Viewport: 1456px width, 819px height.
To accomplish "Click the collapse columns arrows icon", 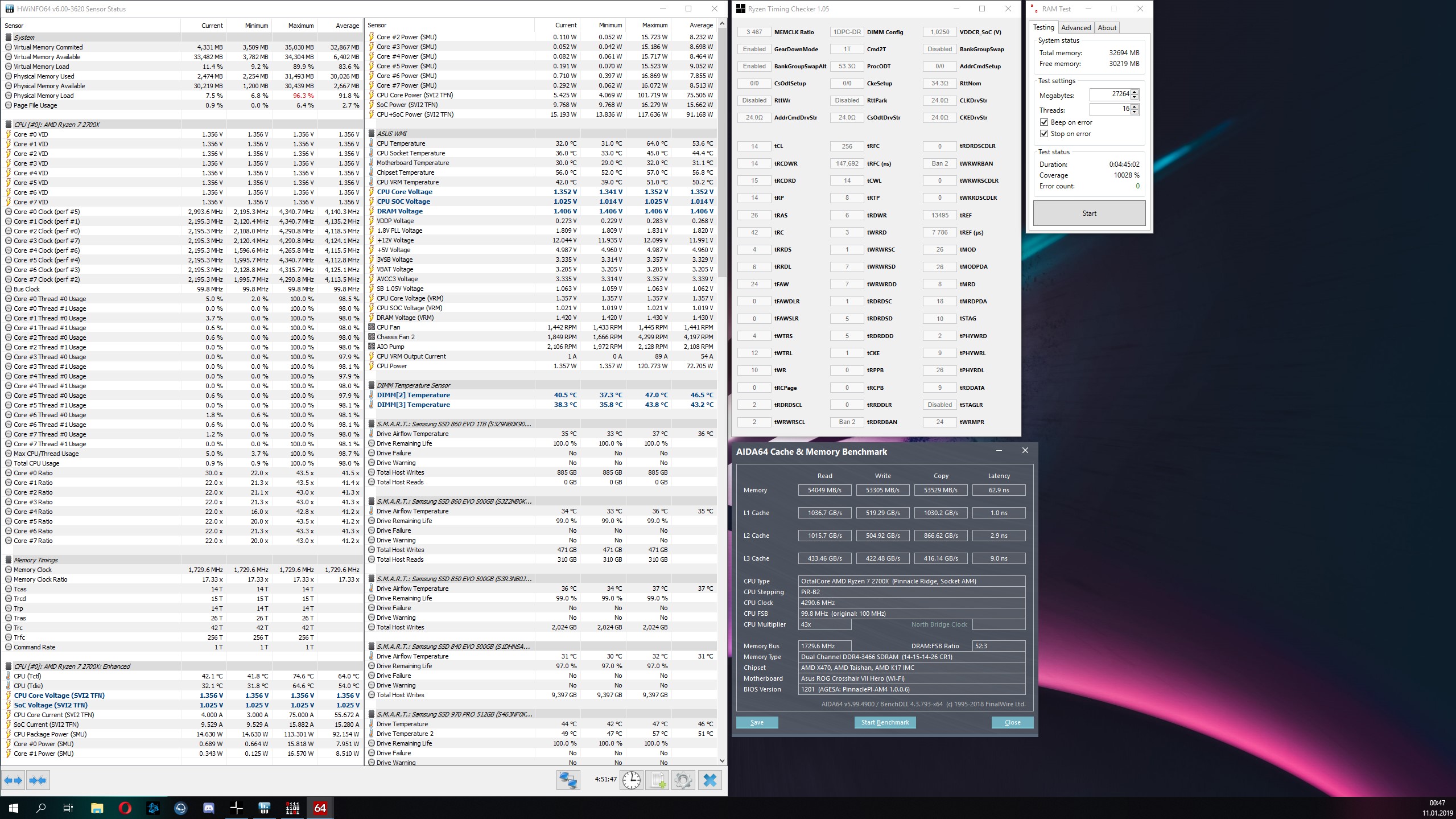I will 38,780.
